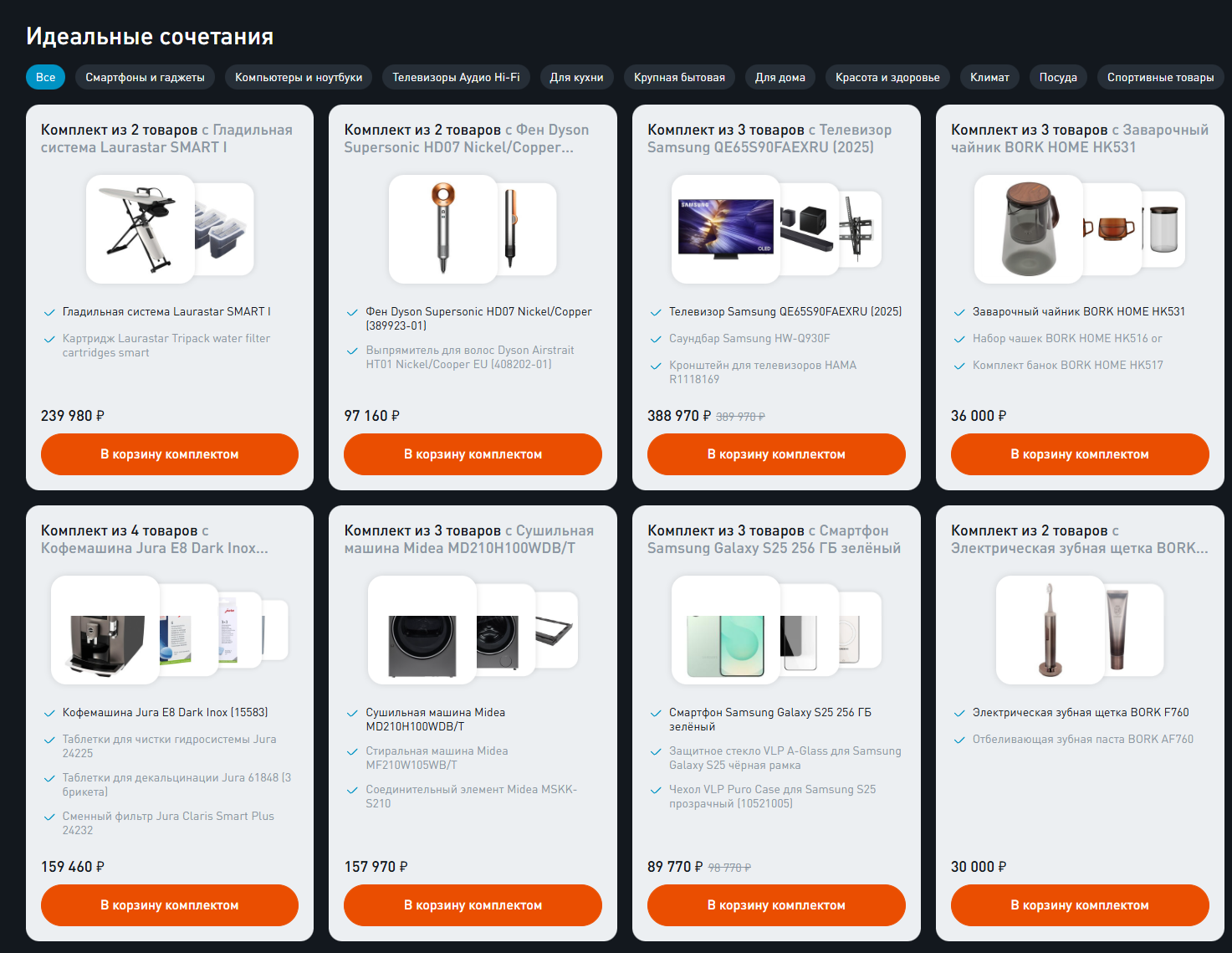Toggle checkmark for Саундбар Samsung HW-Q930F
Image resolution: width=1232 pixels, height=953 pixels.
click(657, 339)
